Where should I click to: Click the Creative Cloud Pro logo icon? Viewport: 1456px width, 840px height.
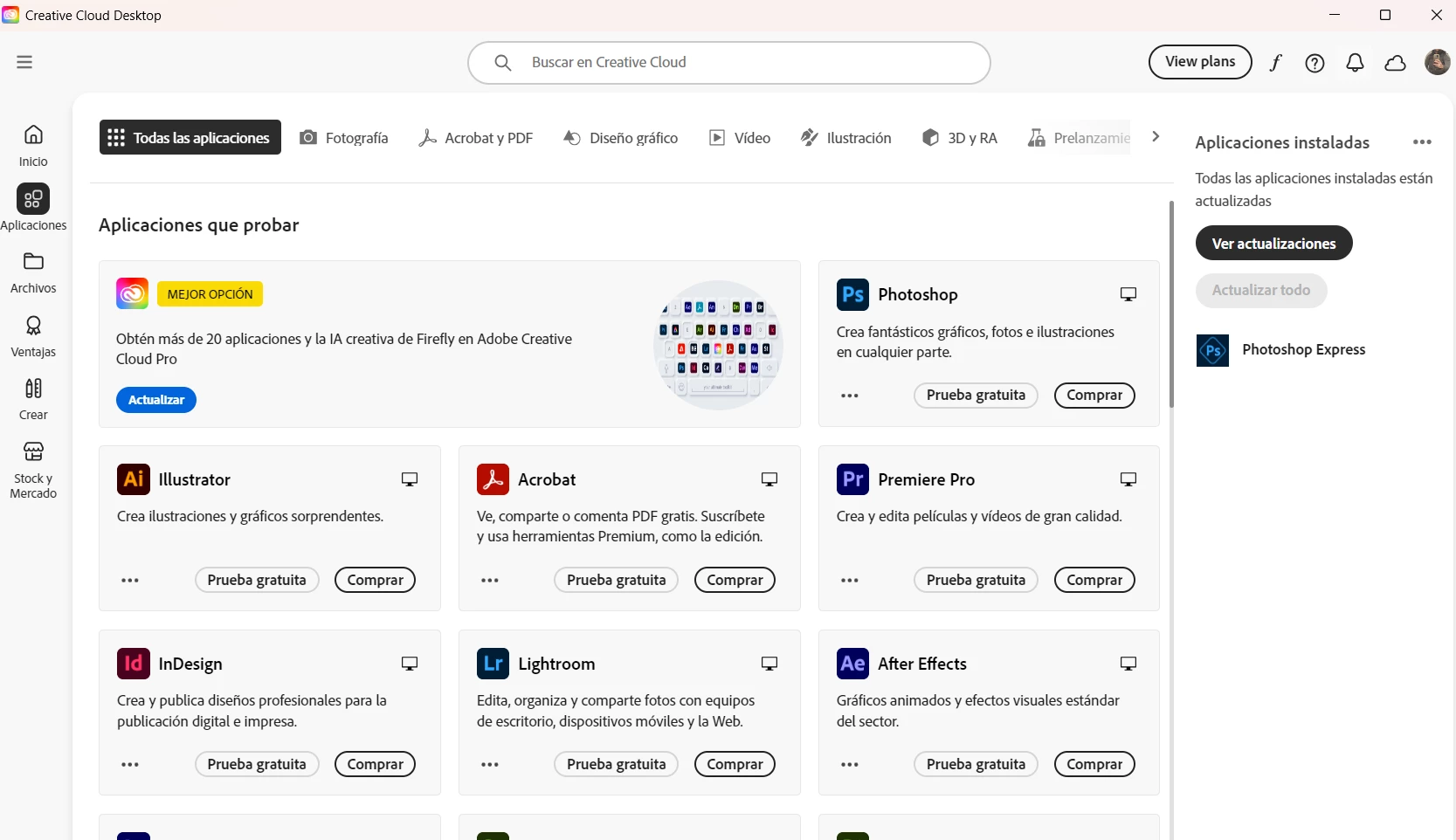132,293
